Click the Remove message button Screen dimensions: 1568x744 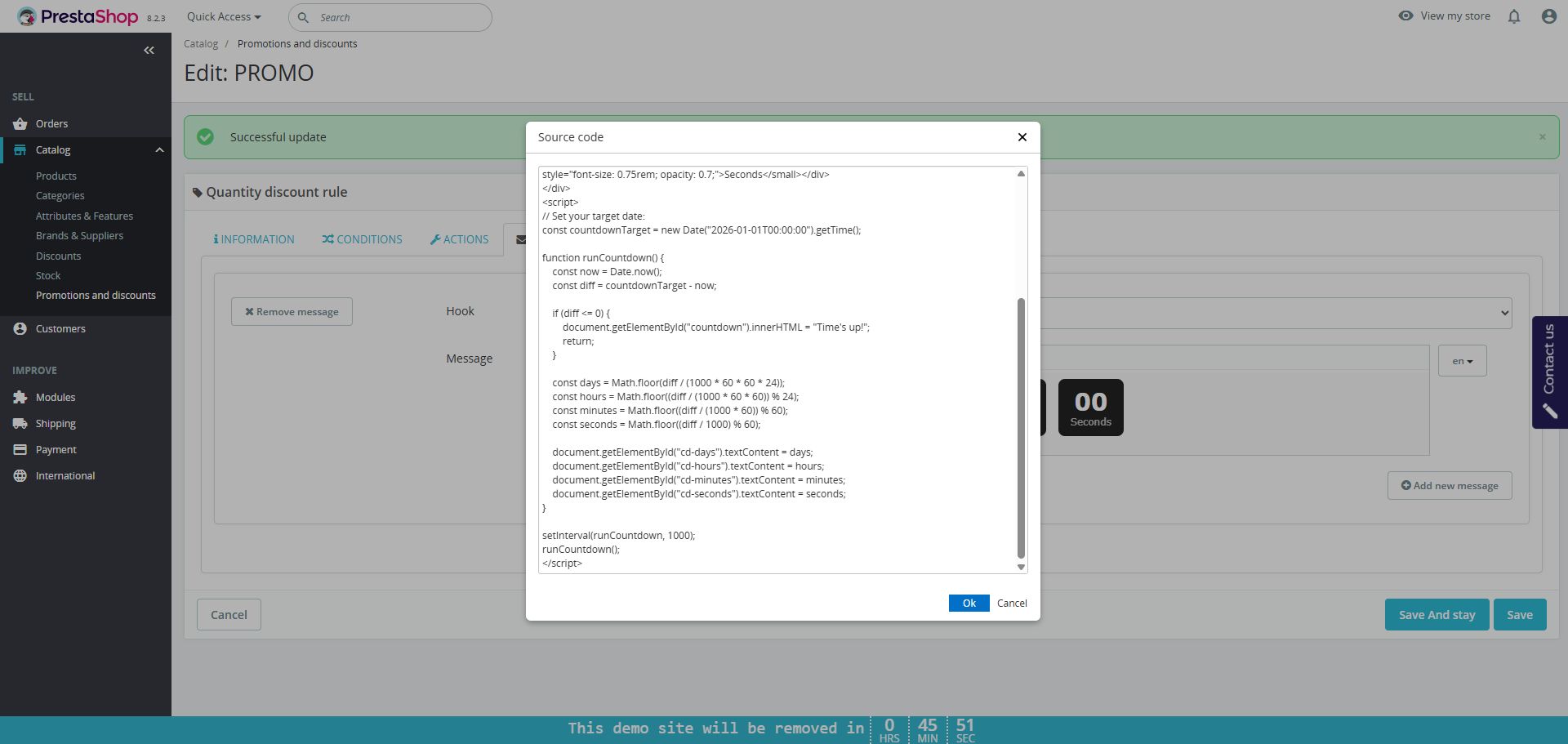tap(292, 312)
